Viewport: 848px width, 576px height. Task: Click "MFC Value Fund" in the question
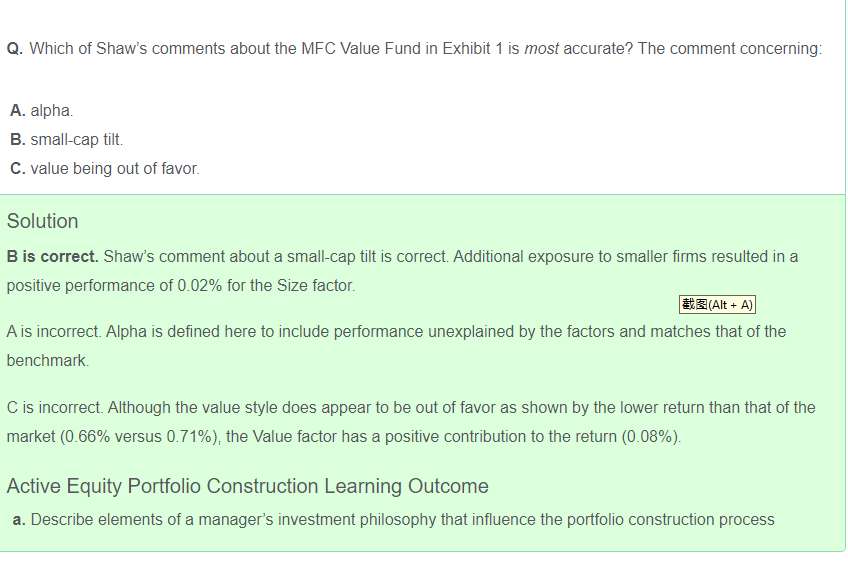point(353,49)
